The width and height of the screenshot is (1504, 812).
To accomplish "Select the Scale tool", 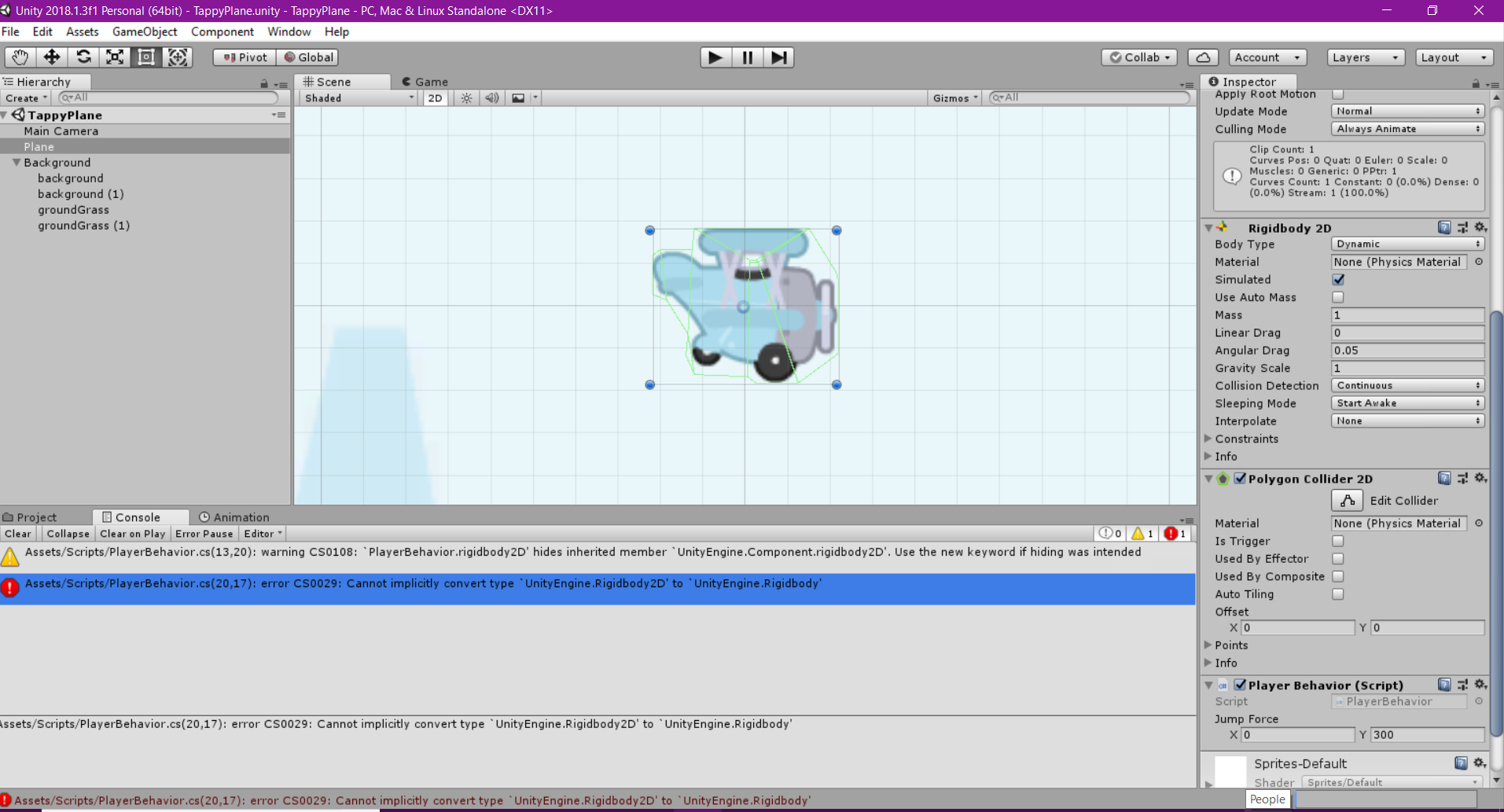I will (115, 57).
